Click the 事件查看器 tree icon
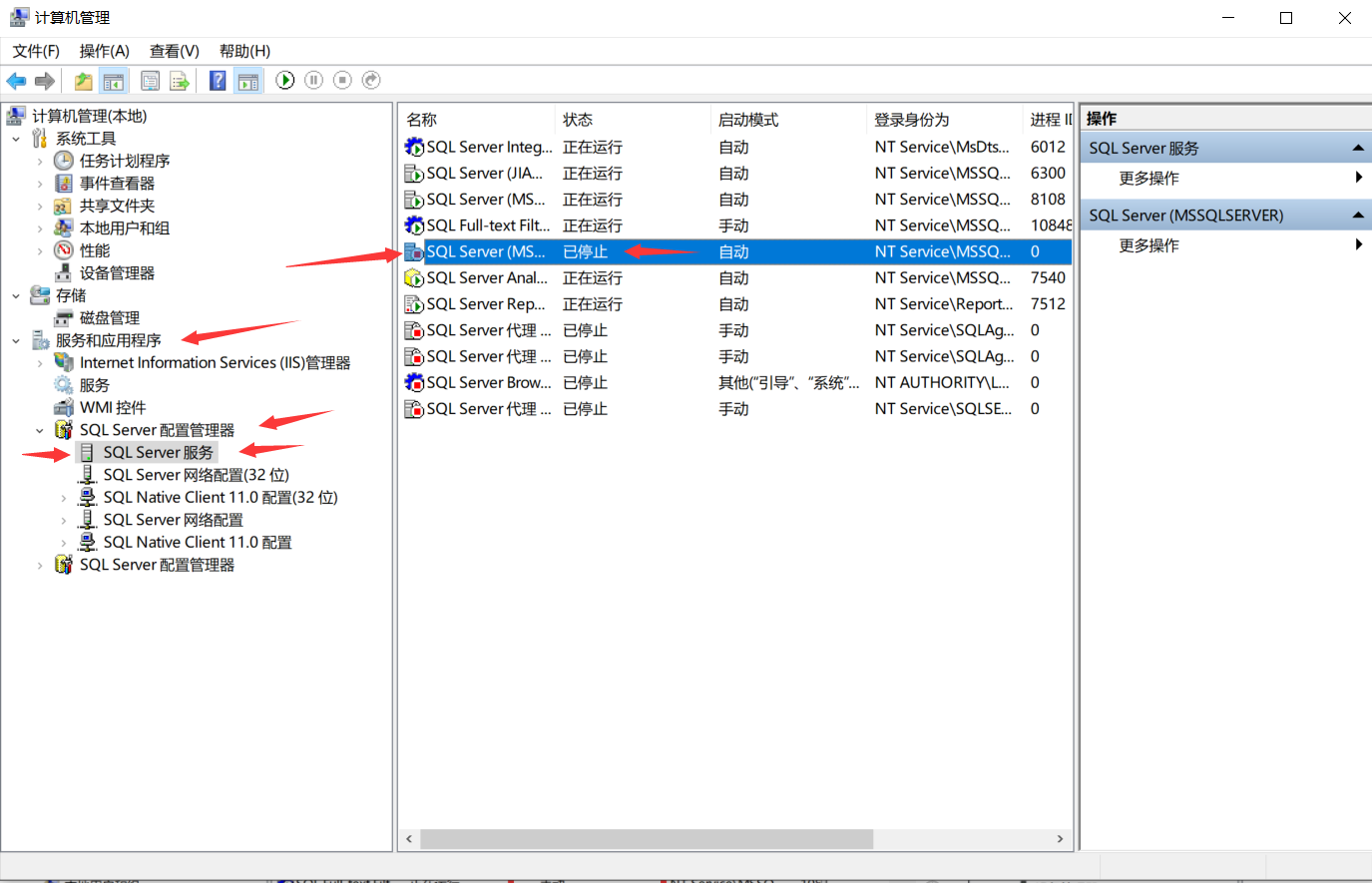 pos(64,183)
